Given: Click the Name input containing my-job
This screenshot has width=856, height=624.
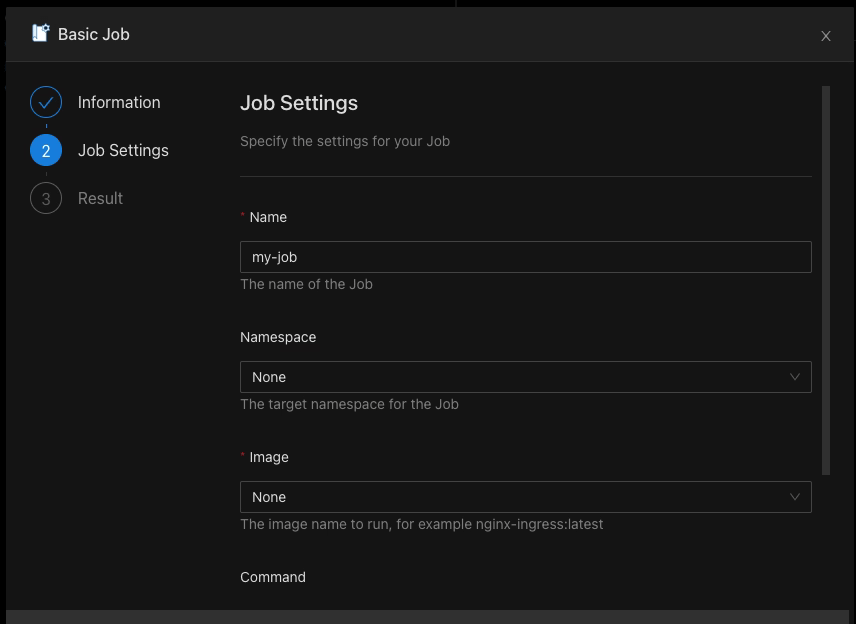Looking at the screenshot, I should (x=525, y=256).
